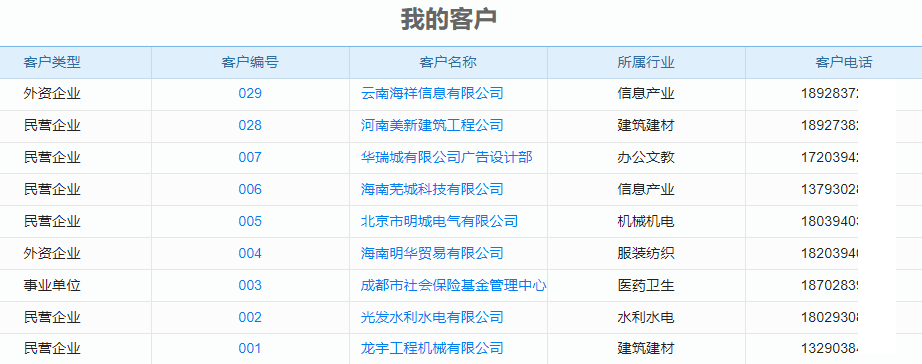Open customer number 001 link
Viewport: 922px width, 364px height.
coord(250,349)
